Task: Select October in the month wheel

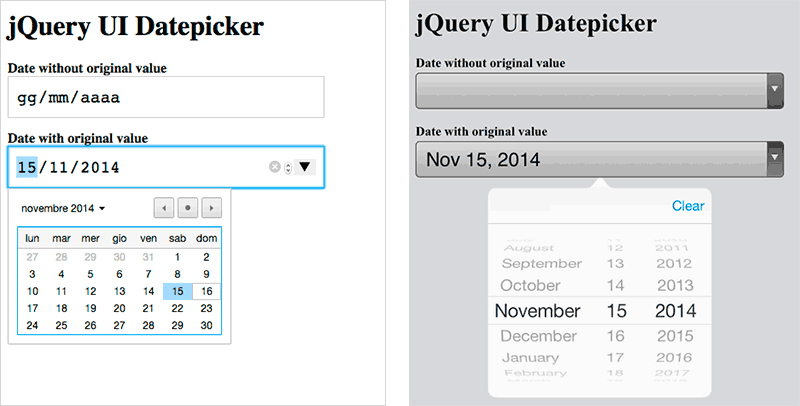Action: coord(538,286)
